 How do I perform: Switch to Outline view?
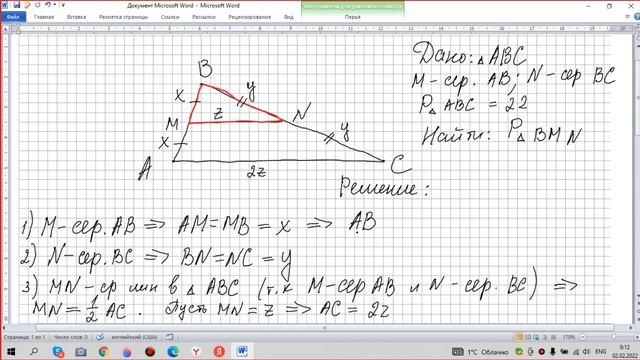[x=545, y=337]
